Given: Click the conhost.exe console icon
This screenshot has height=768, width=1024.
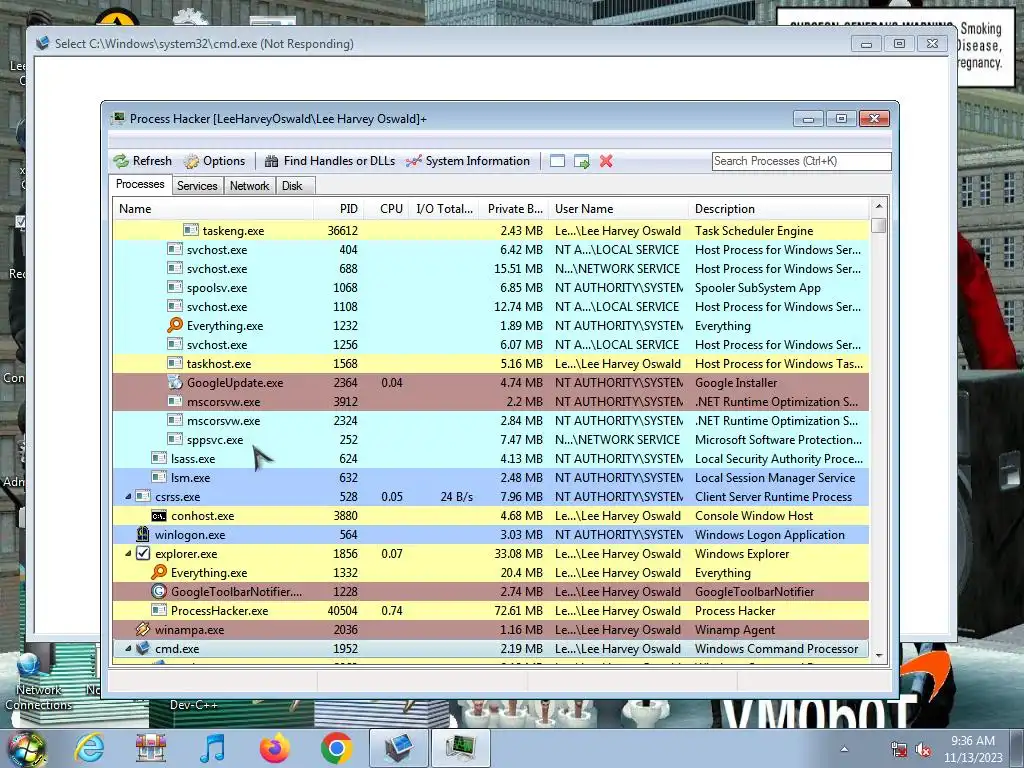Looking at the screenshot, I should [159, 516].
